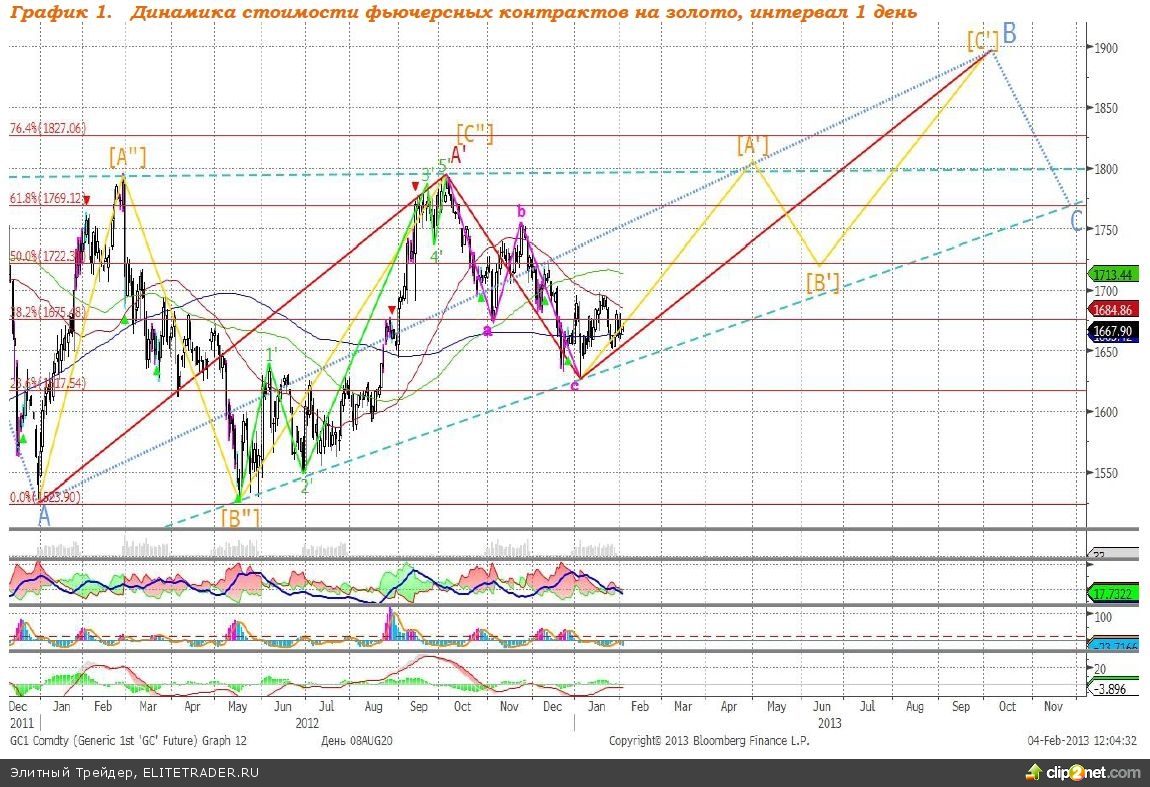Click the red 1684.86 price tag

click(1111, 310)
